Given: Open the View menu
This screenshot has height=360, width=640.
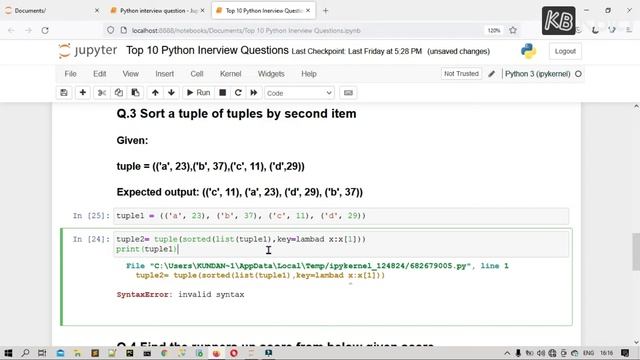Looking at the screenshot, I should click(131, 74).
